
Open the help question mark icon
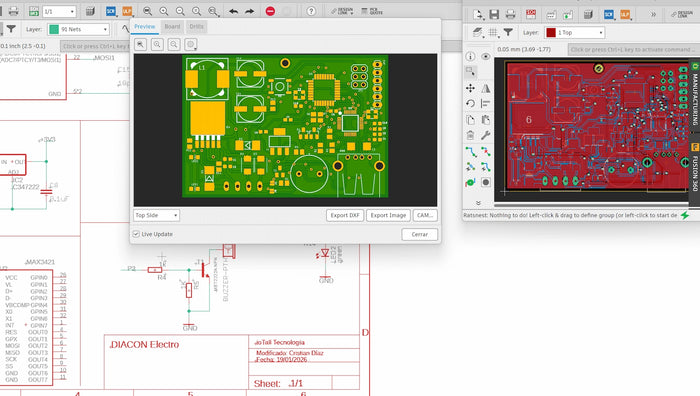point(311,11)
